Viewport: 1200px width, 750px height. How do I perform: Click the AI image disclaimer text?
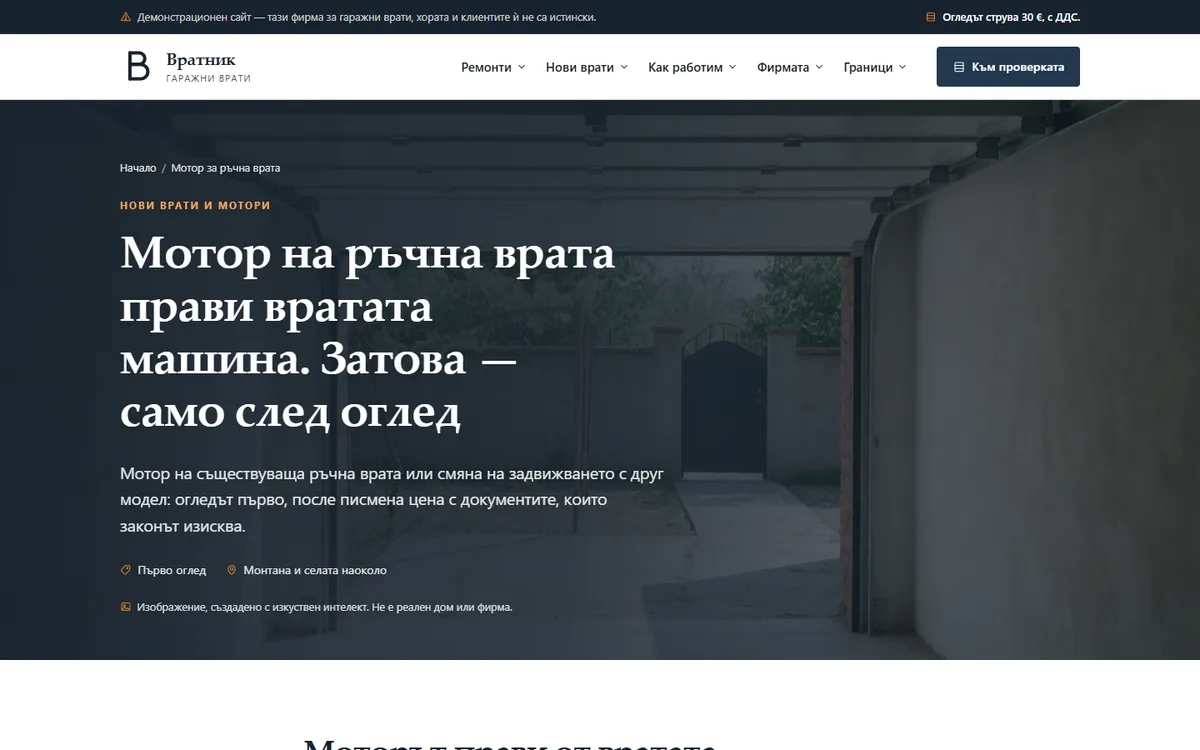[x=325, y=607]
